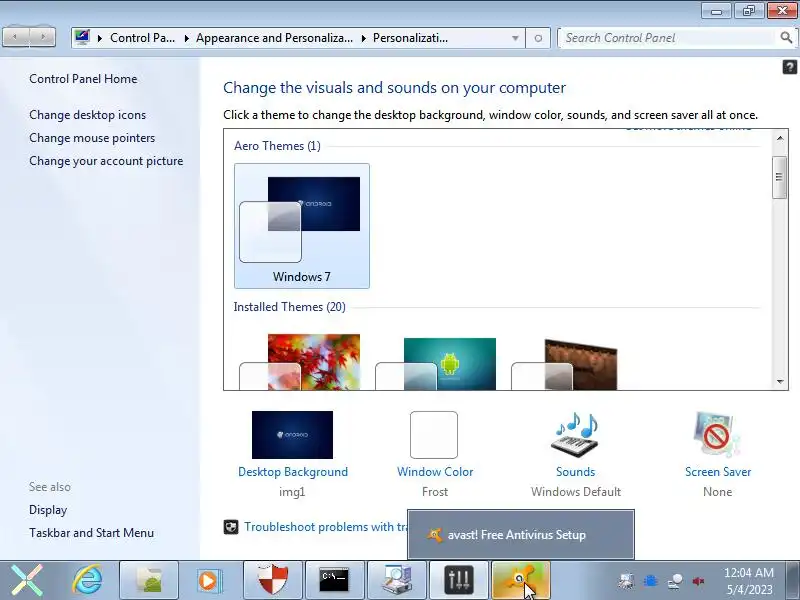800x600 pixels.
Task: Open Change your account picture link
Action: (x=106, y=161)
